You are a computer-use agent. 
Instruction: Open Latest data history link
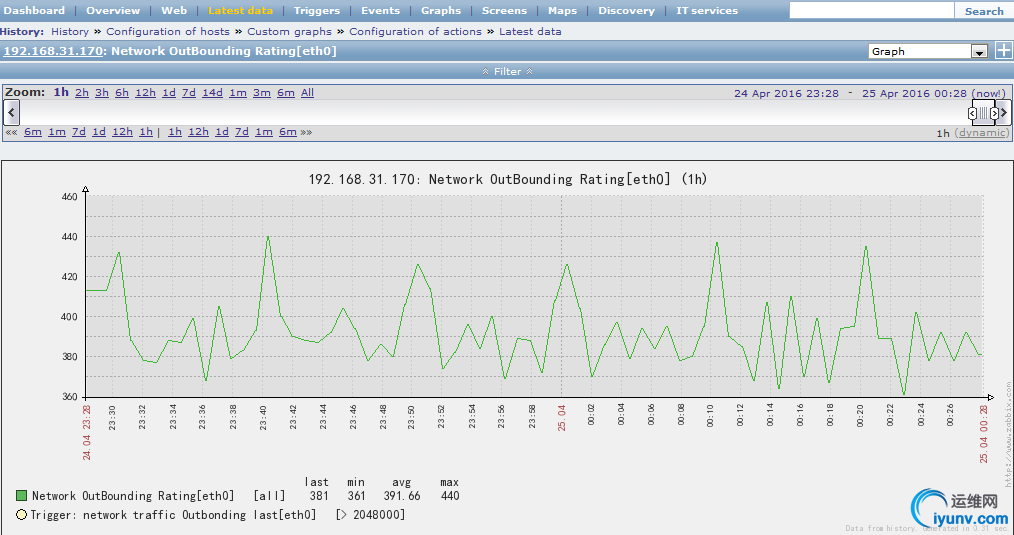pyautogui.click(x=530, y=31)
